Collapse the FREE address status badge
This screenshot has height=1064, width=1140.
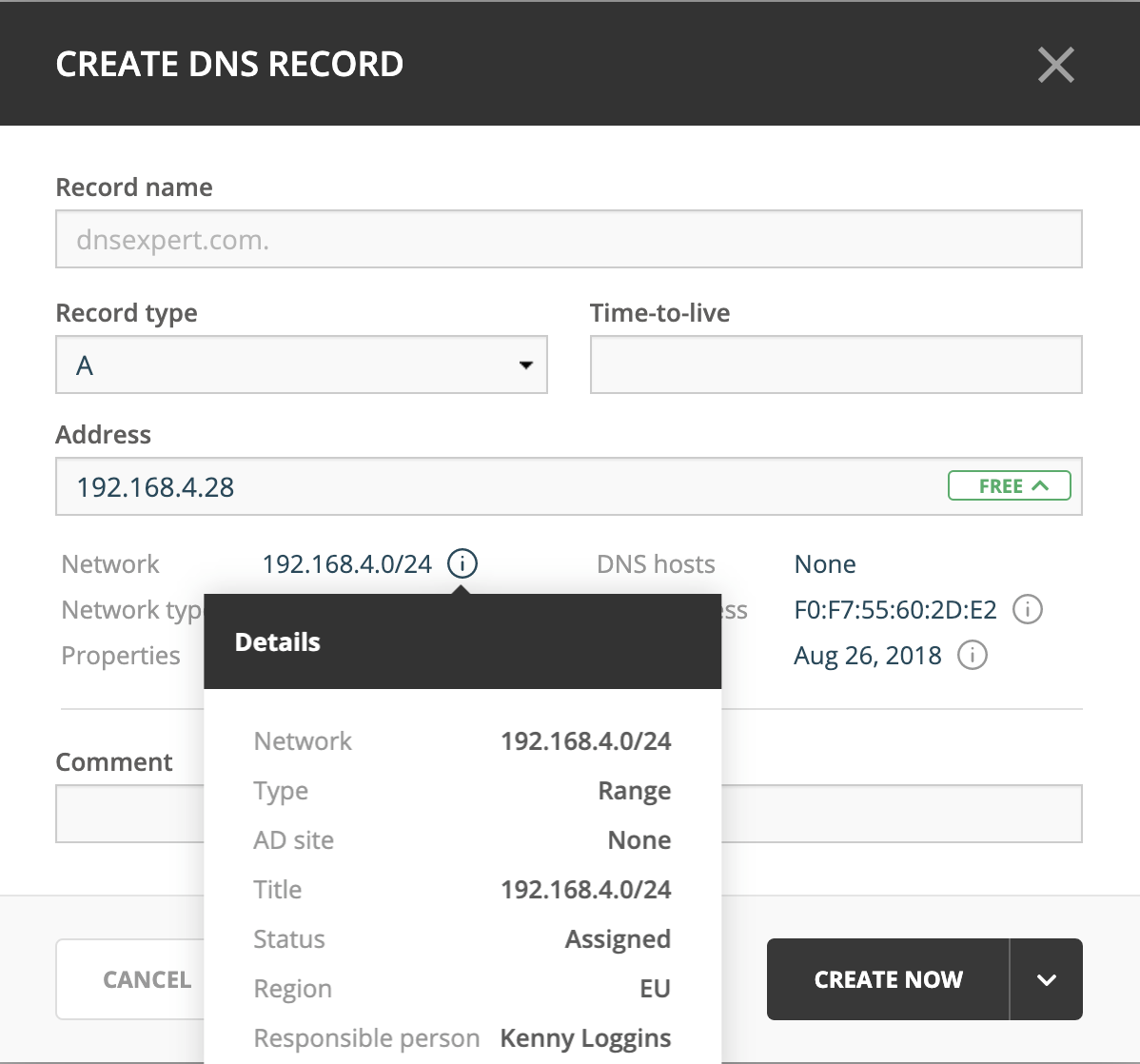tap(1009, 485)
